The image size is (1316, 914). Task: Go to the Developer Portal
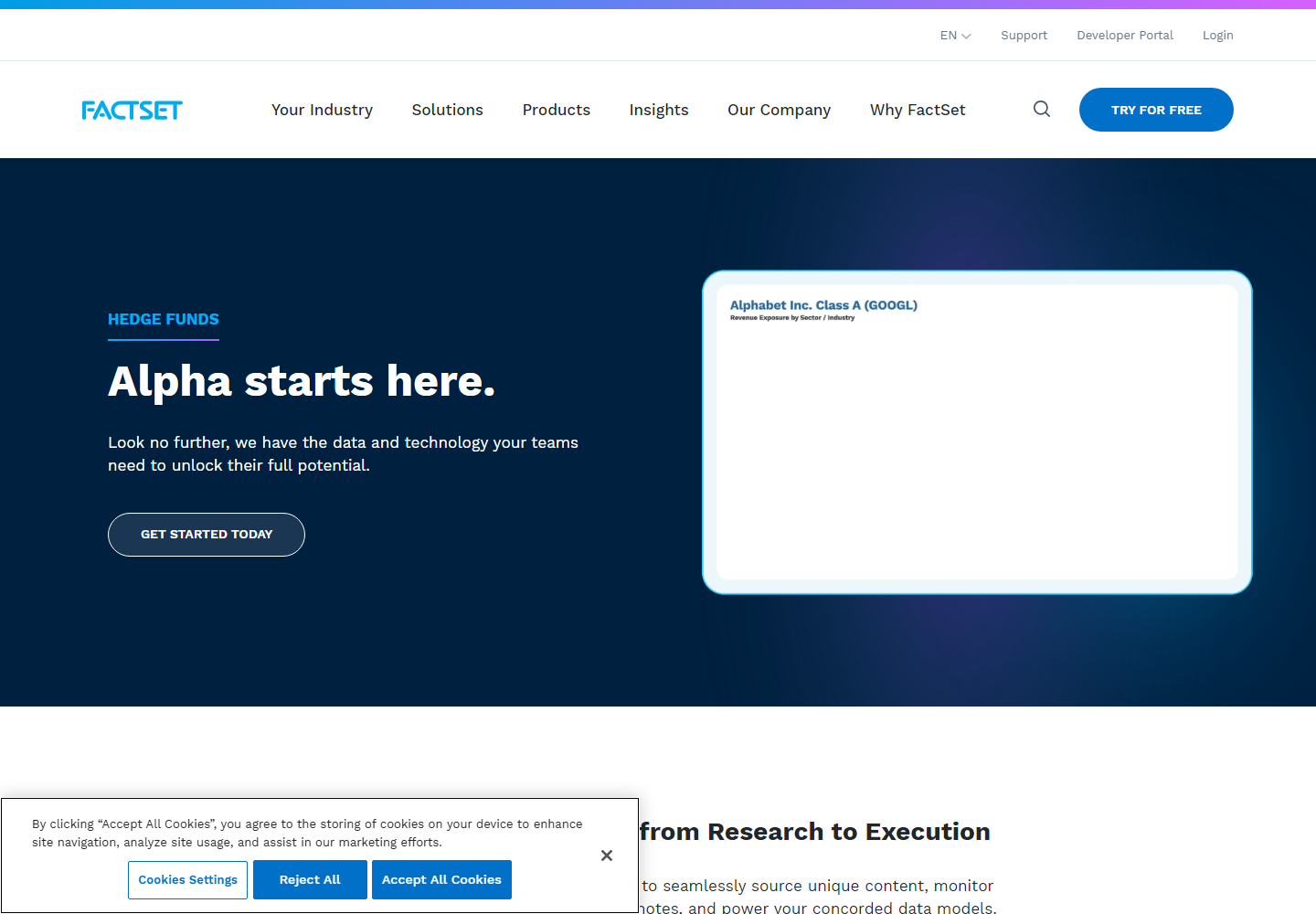(x=1125, y=36)
